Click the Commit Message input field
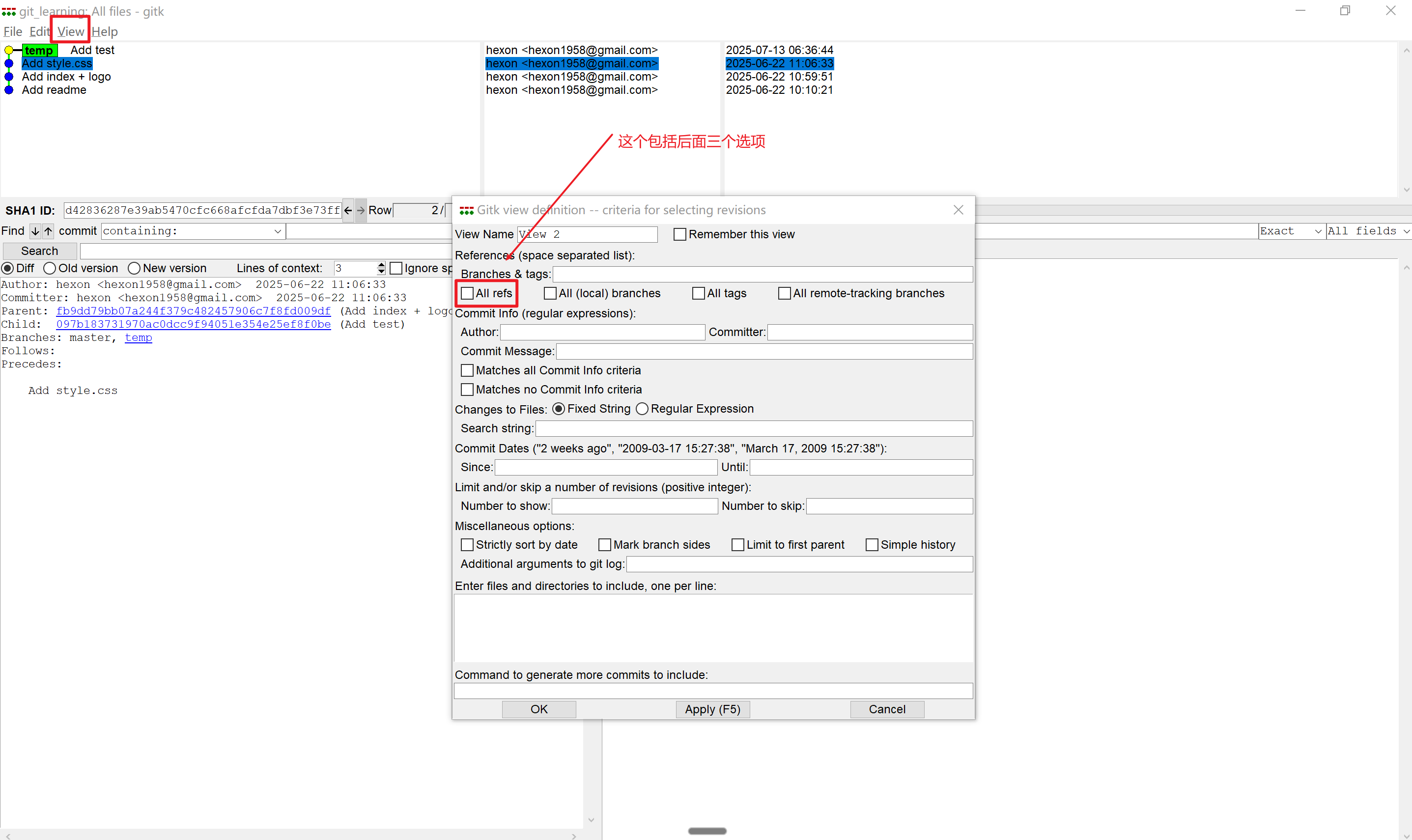This screenshot has height=840, width=1412. point(764,352)
